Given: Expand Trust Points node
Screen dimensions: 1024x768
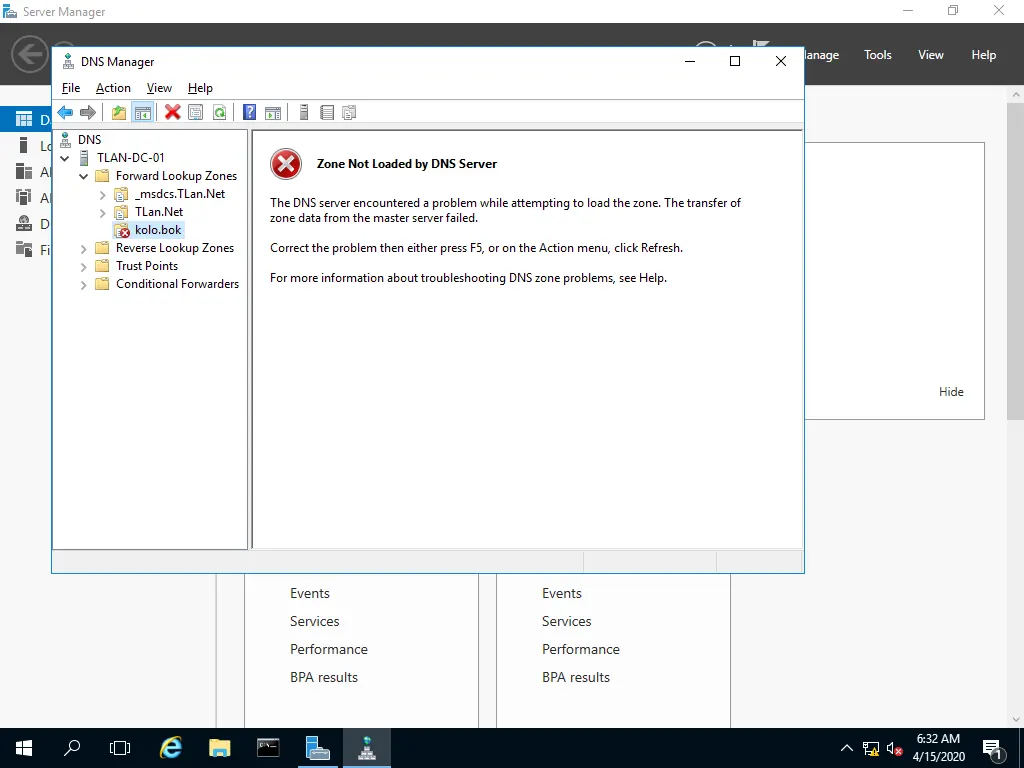Looking at the screenshot, I should [84, 266].
